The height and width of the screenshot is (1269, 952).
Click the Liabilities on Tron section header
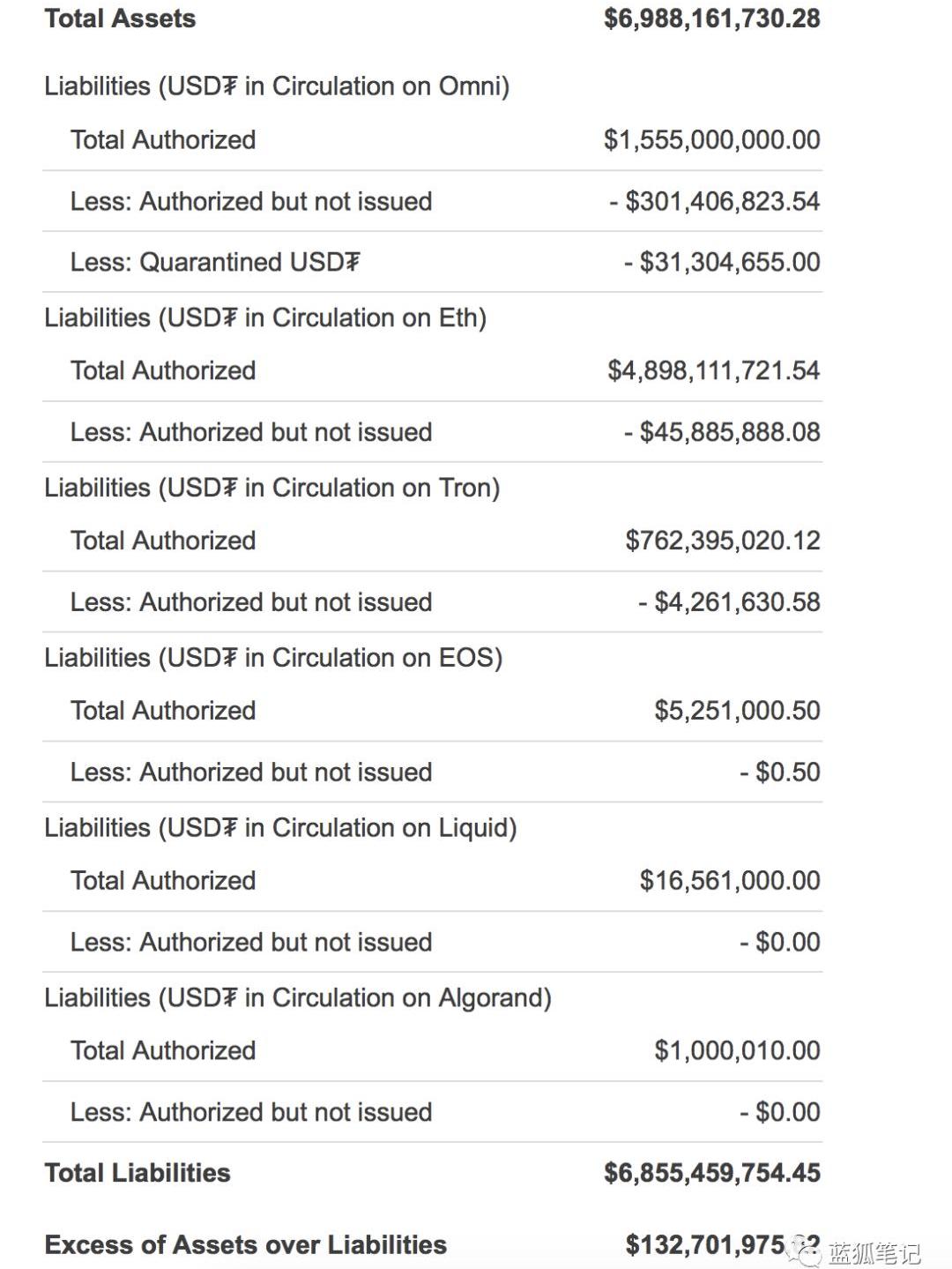272,488
